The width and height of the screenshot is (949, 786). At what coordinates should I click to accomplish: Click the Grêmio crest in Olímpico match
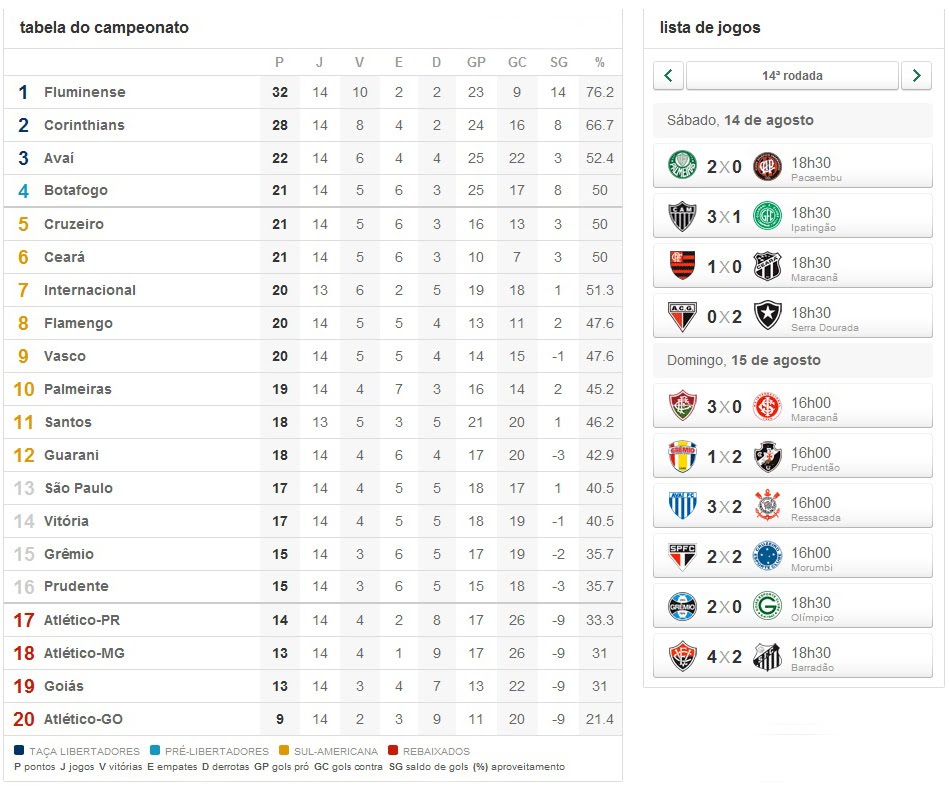[682, 606]
